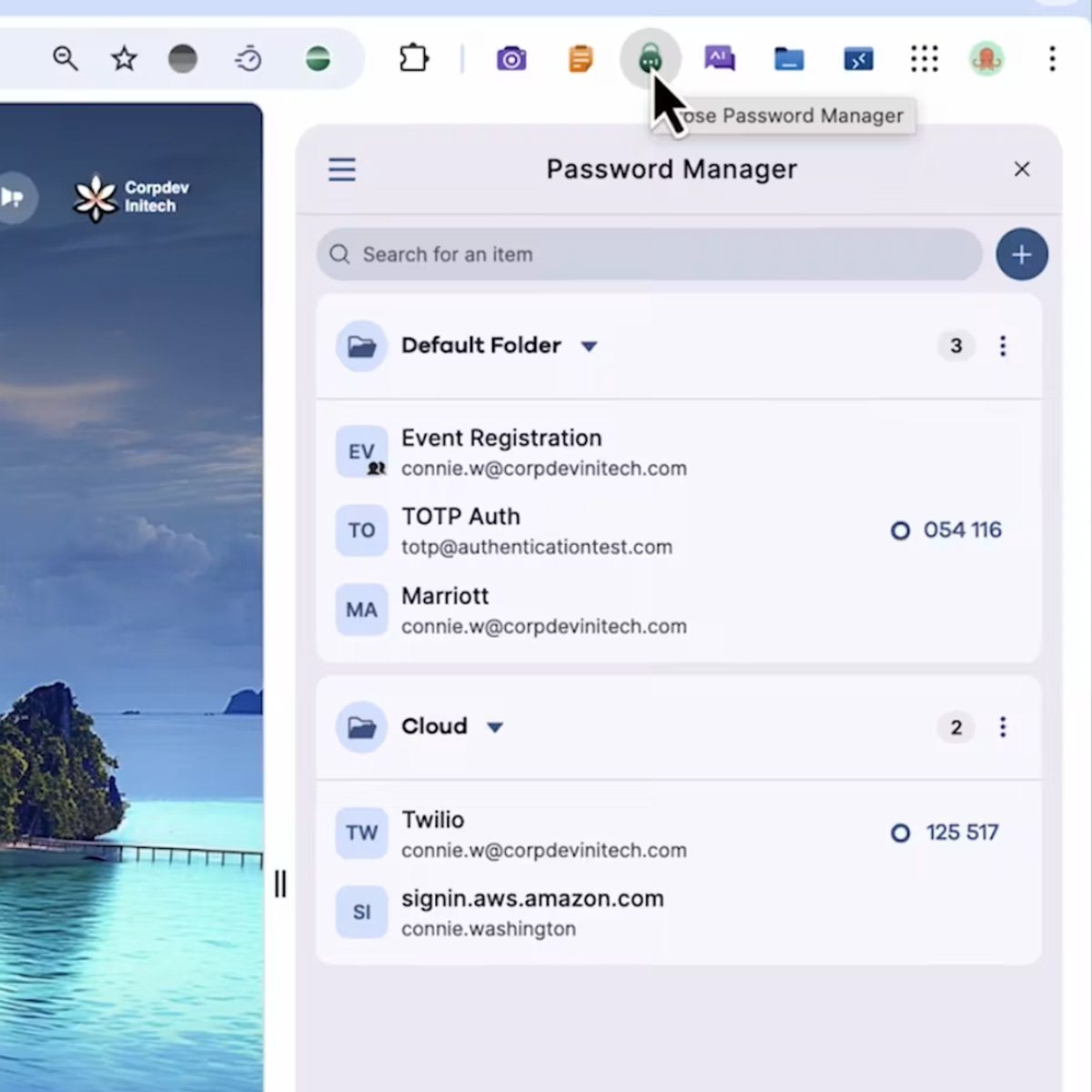This screenshot has width=1092, height=1092.
Task: Click the Password Manager lock icon in toolbar
Action: [650, 59]
